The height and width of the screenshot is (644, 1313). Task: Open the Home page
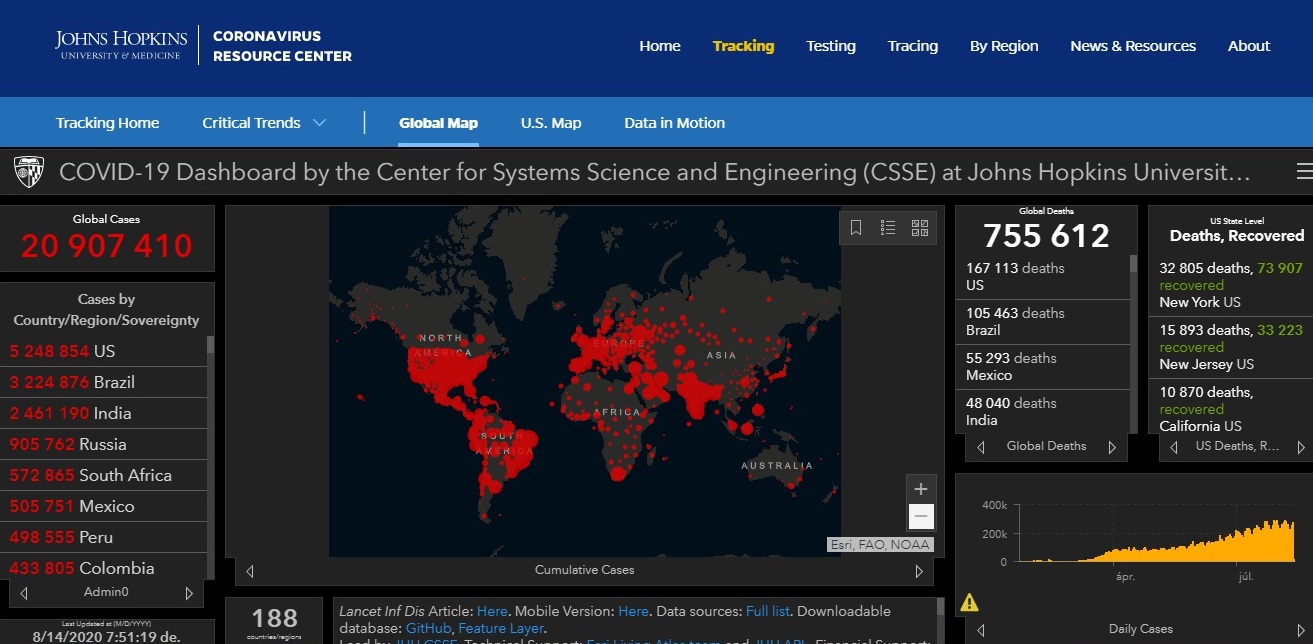(x=660, y=46)
